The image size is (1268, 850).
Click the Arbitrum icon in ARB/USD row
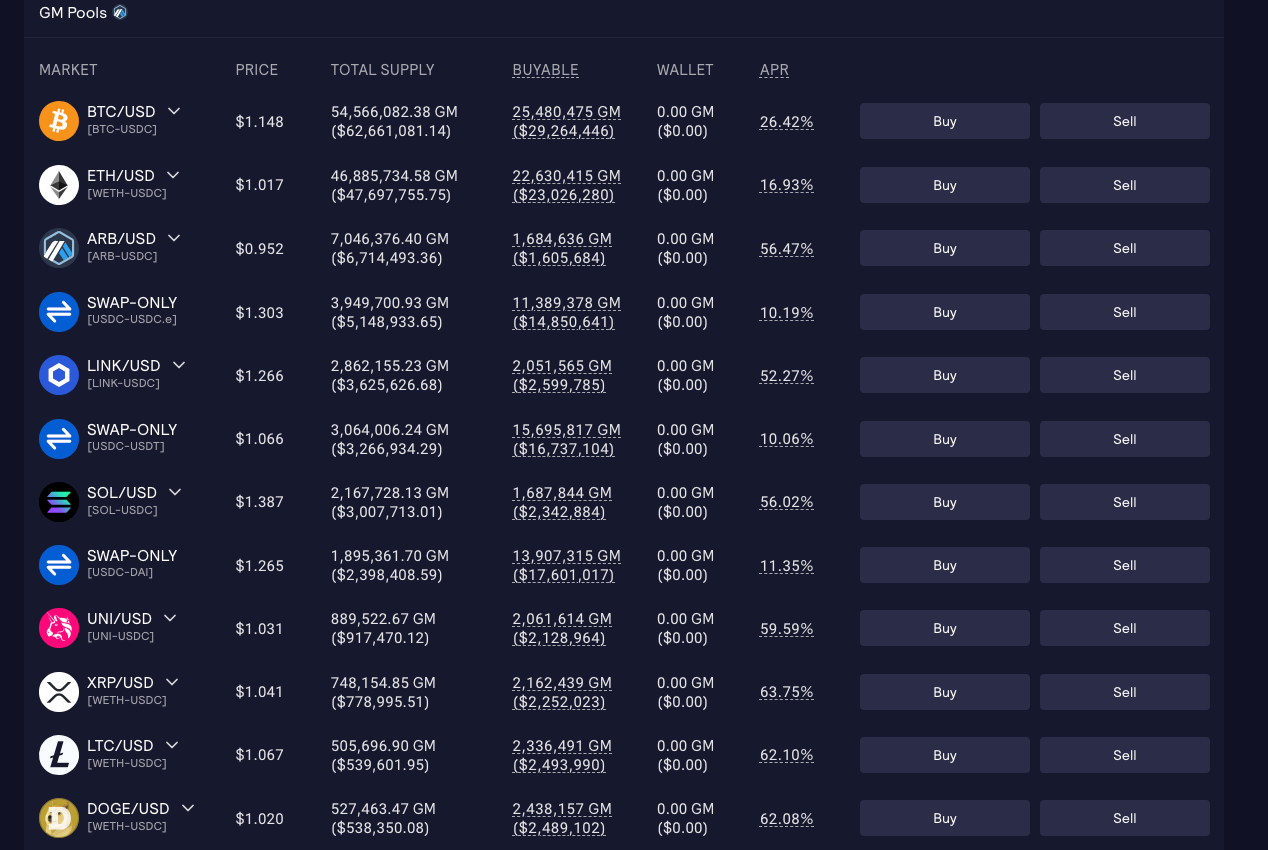[59, 248]
